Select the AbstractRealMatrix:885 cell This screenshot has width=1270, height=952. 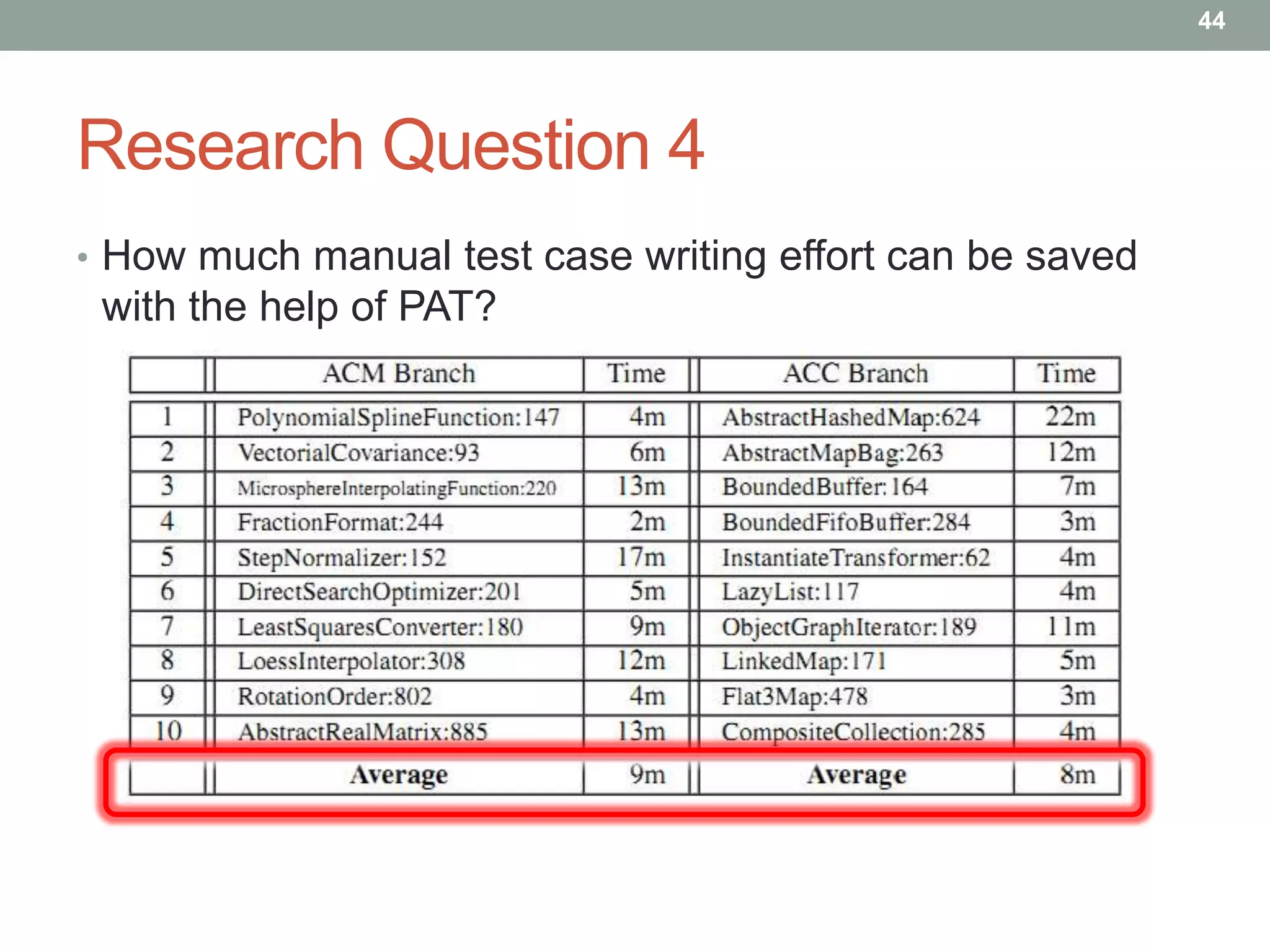[363, 731]
